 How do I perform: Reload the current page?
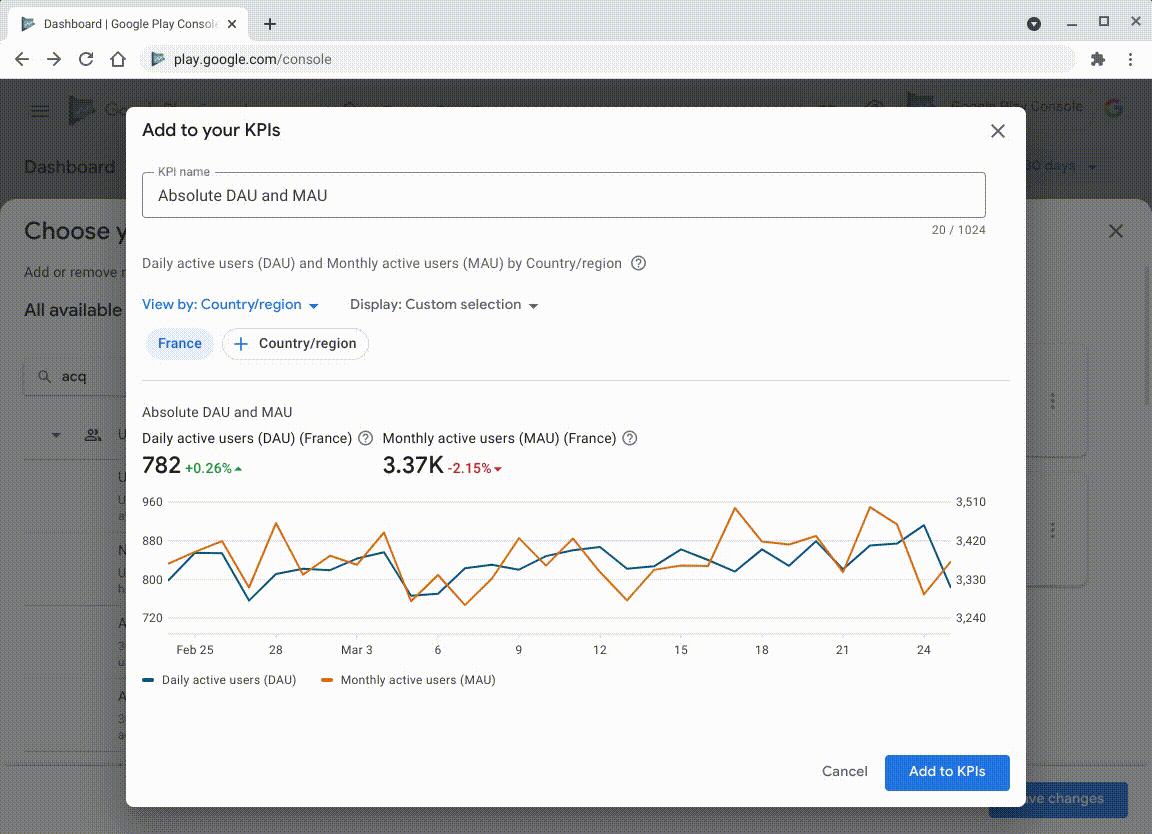click(x=86, y=59)
